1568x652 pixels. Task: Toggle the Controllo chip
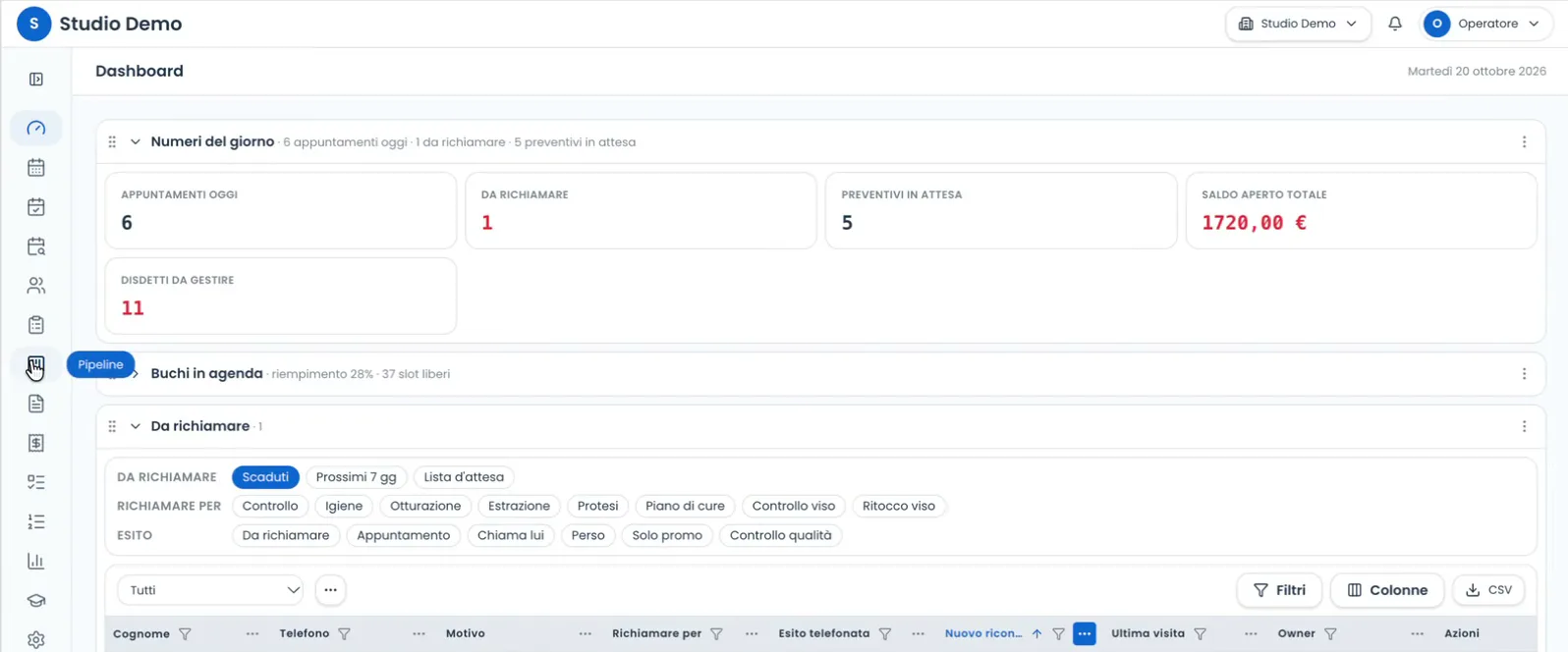pos(270,507)
